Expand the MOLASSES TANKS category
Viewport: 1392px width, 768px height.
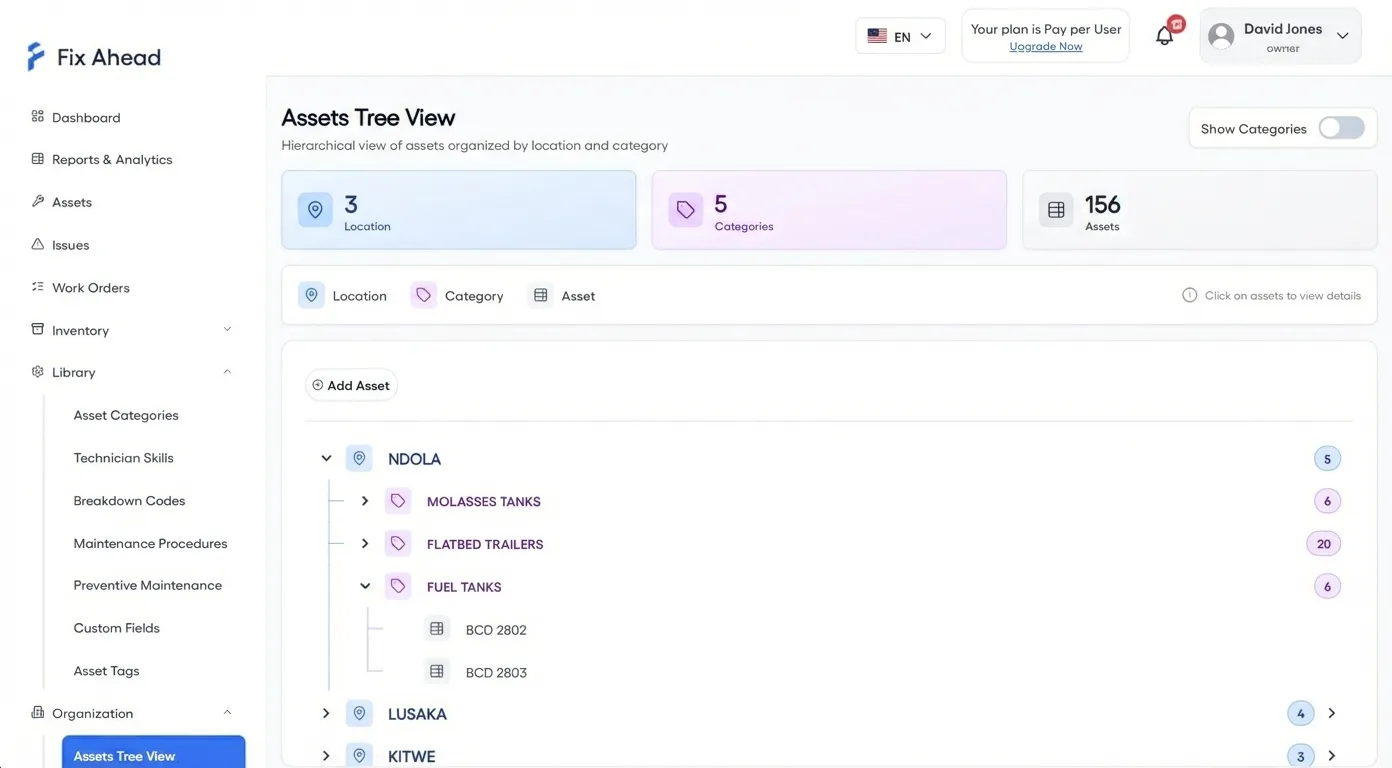365,501
